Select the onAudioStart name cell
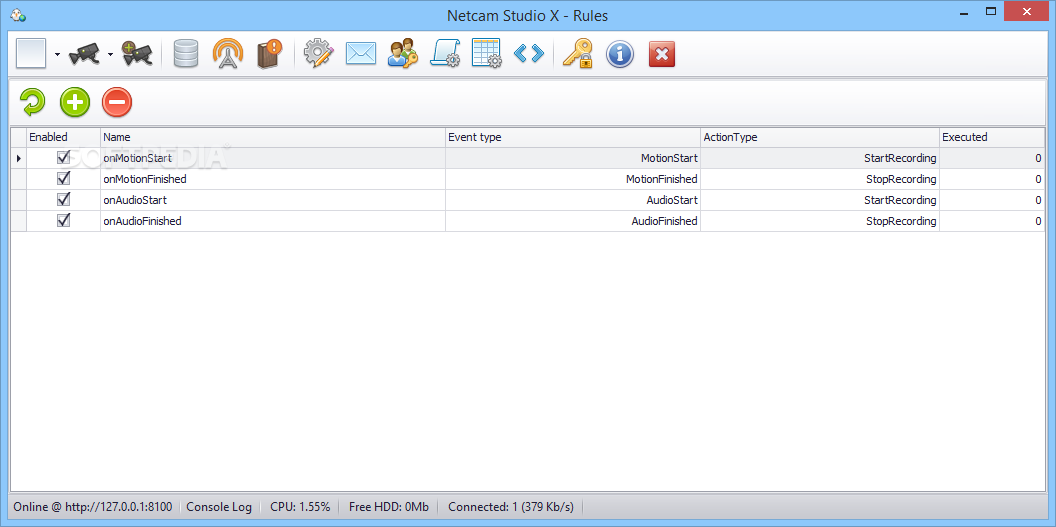Image resolution: width=1056 pixels, height=527 pixels. (x=273, y=200)
